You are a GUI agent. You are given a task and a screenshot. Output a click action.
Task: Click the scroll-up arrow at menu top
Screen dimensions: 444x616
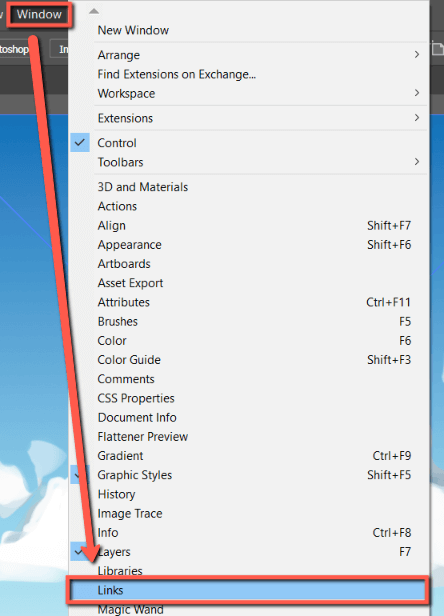pos(94,11)
